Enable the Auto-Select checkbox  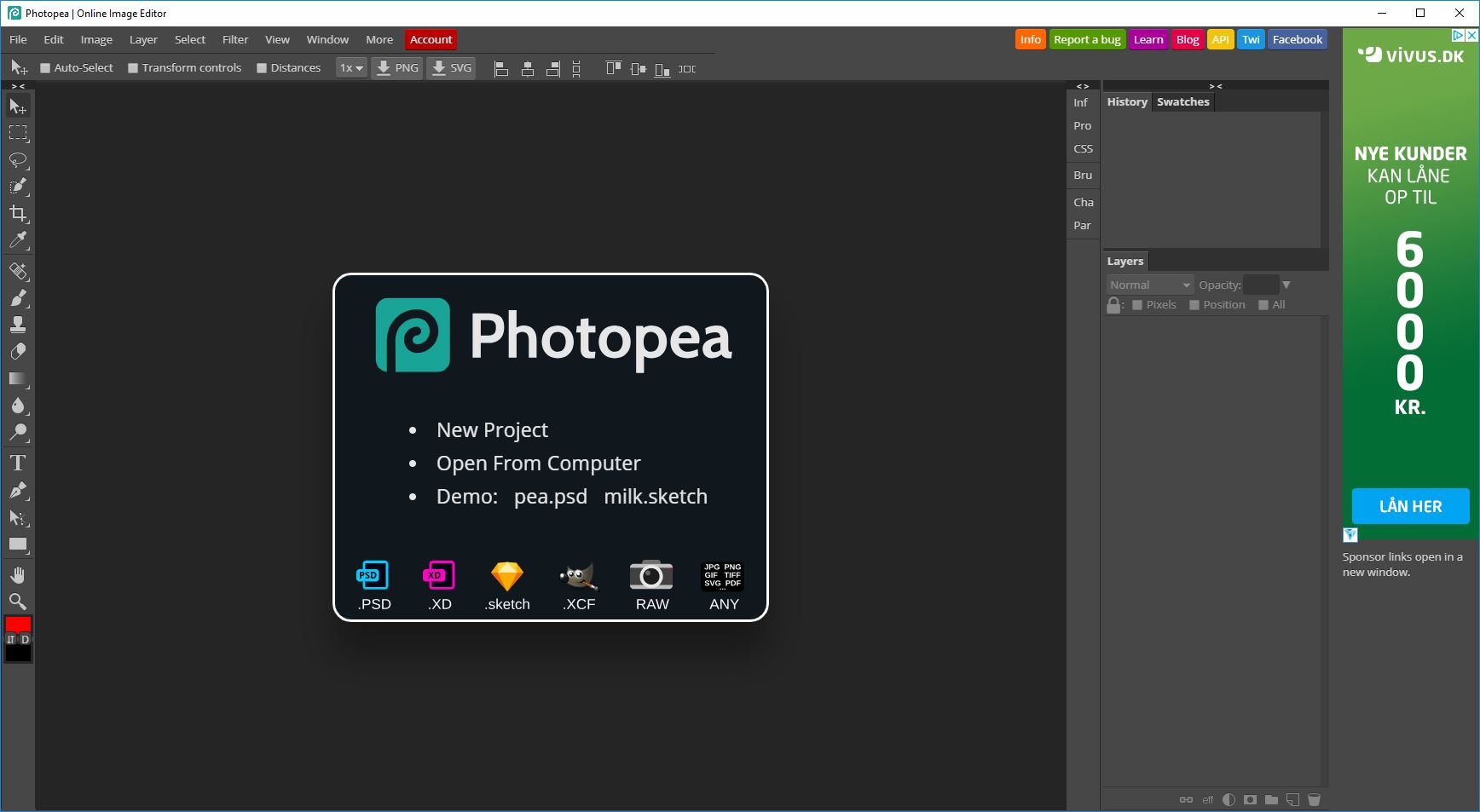[x=46, y=68]
